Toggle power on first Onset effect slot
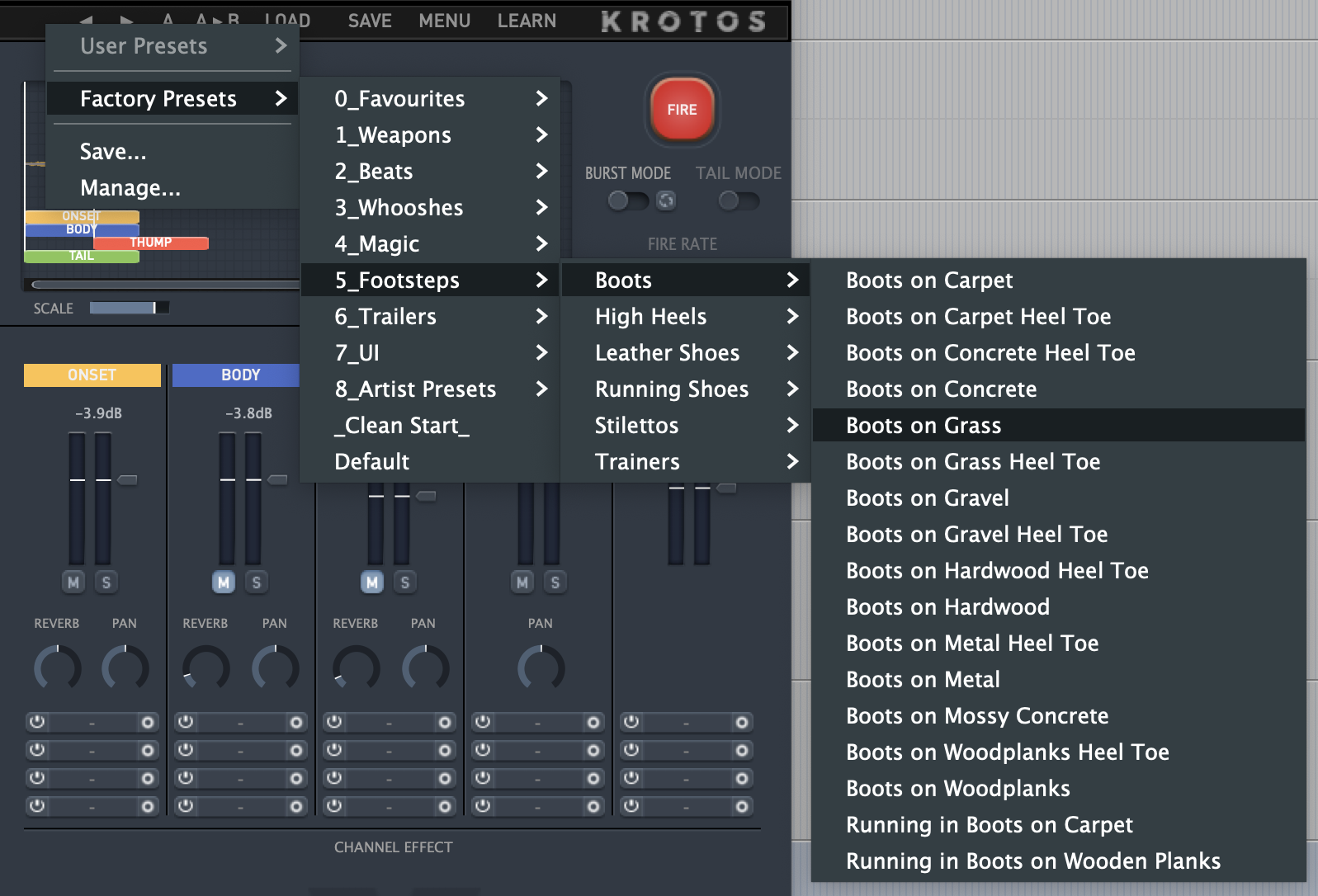The image size is (1318, 896). [37, 723]
